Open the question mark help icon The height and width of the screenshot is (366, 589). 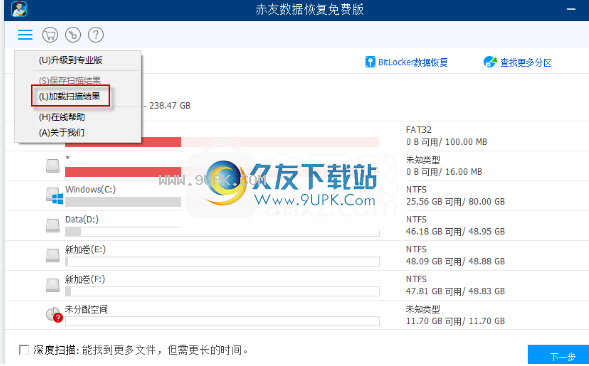click(x=96, y=35)
